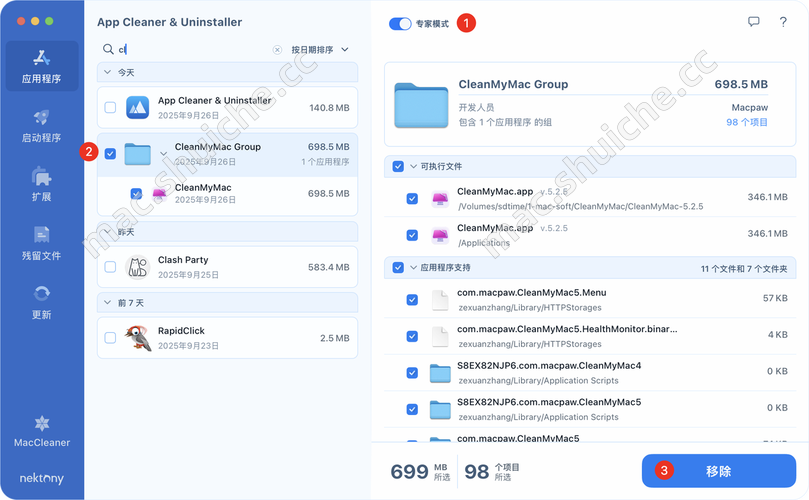The image size is (809, 500).
Task: Launch MacCleaner from the sidebar
Action: click(42, 432)
